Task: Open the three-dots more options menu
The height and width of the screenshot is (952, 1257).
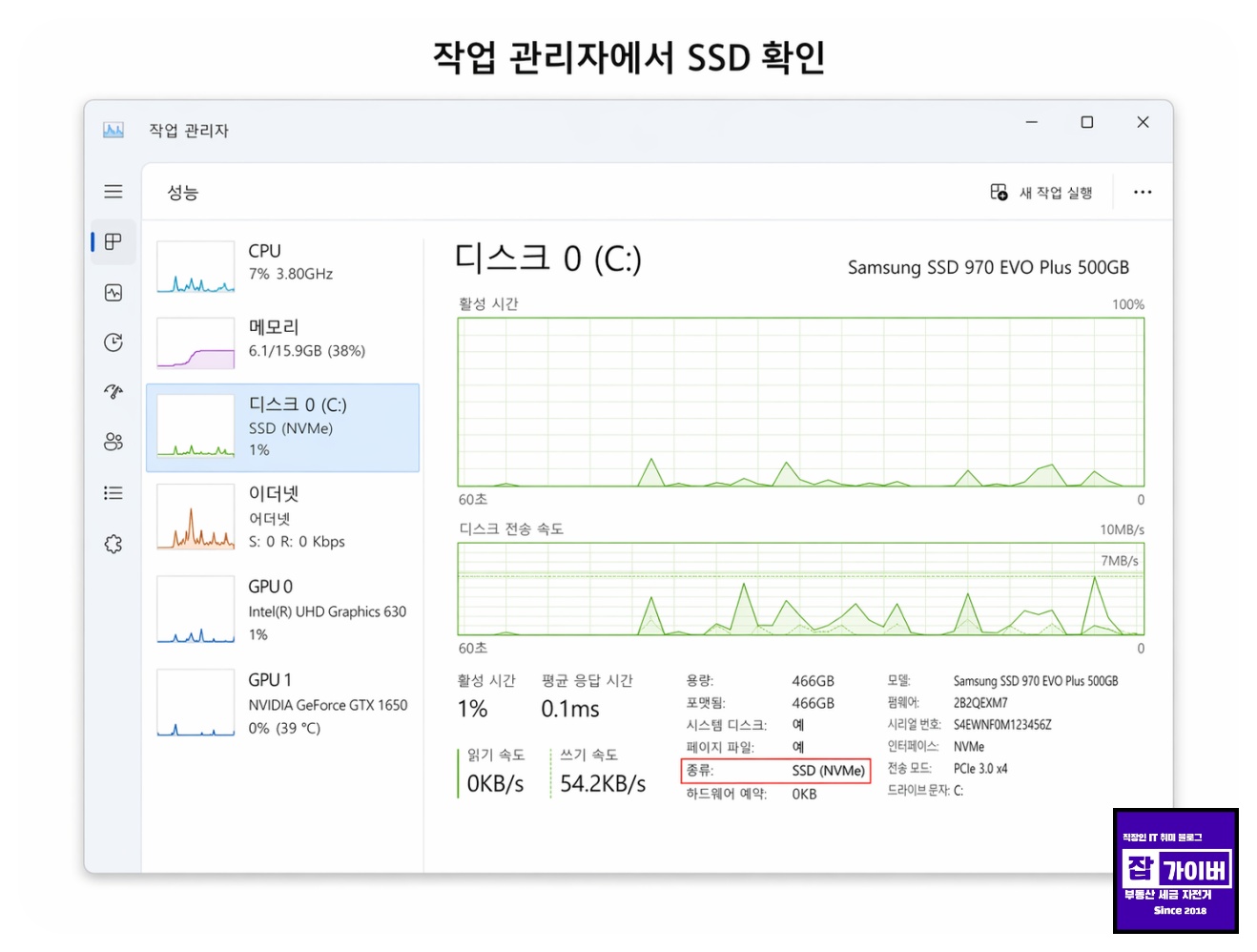Action: [1143, 193]
